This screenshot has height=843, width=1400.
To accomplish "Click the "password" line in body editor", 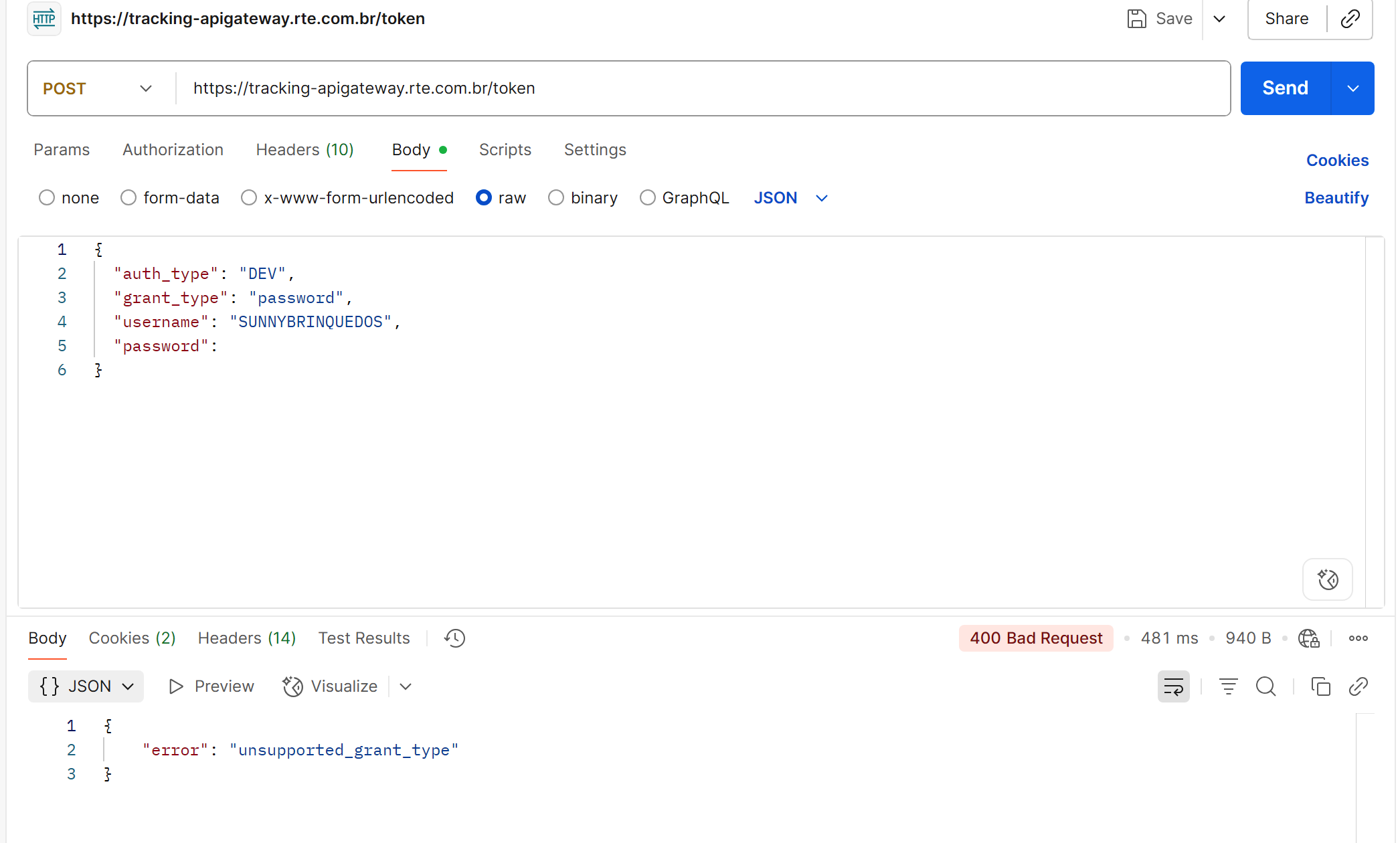I will click(166, 346).
